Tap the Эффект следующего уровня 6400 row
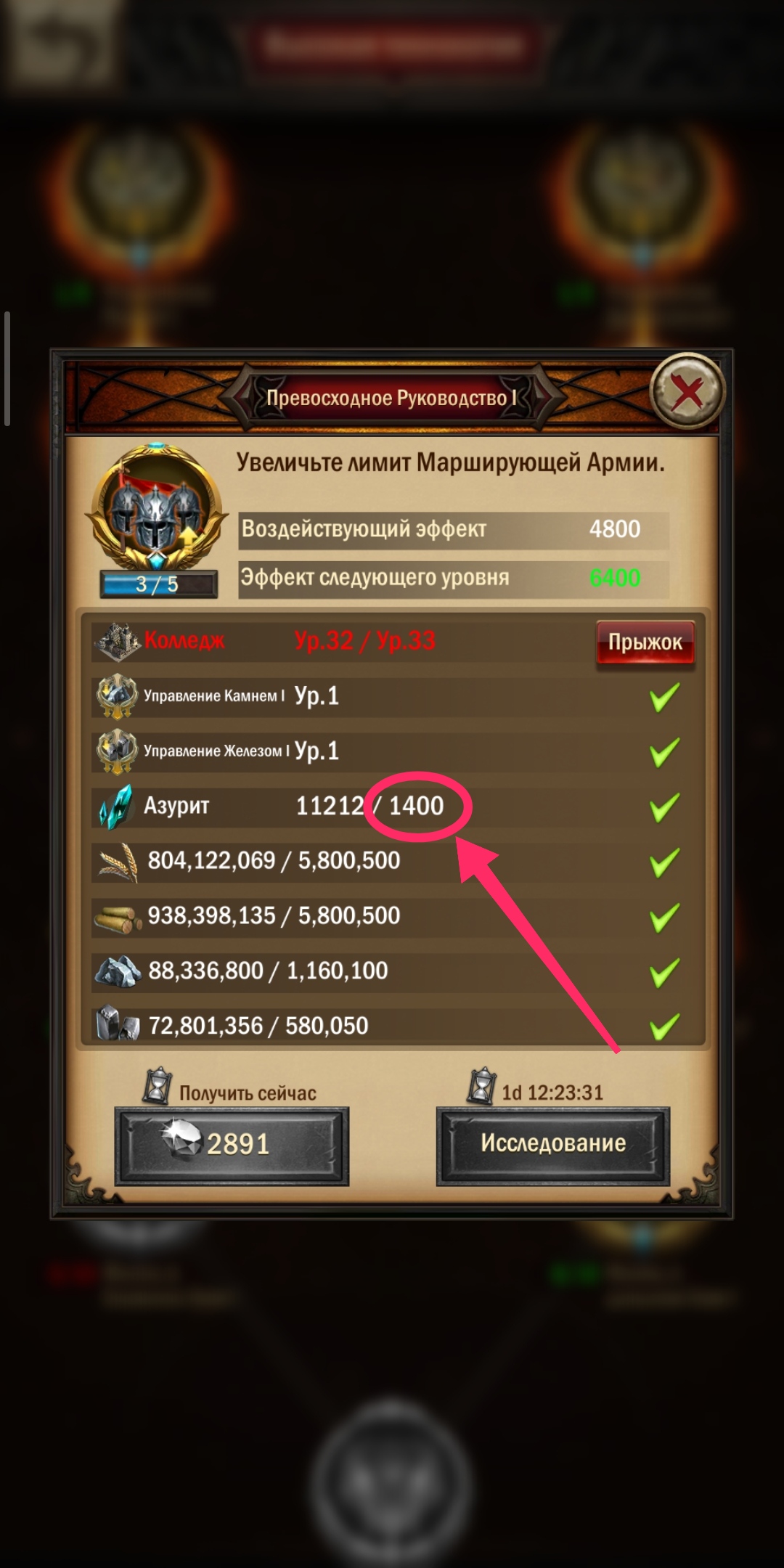784x1568 pixels. tap(454, 579)
